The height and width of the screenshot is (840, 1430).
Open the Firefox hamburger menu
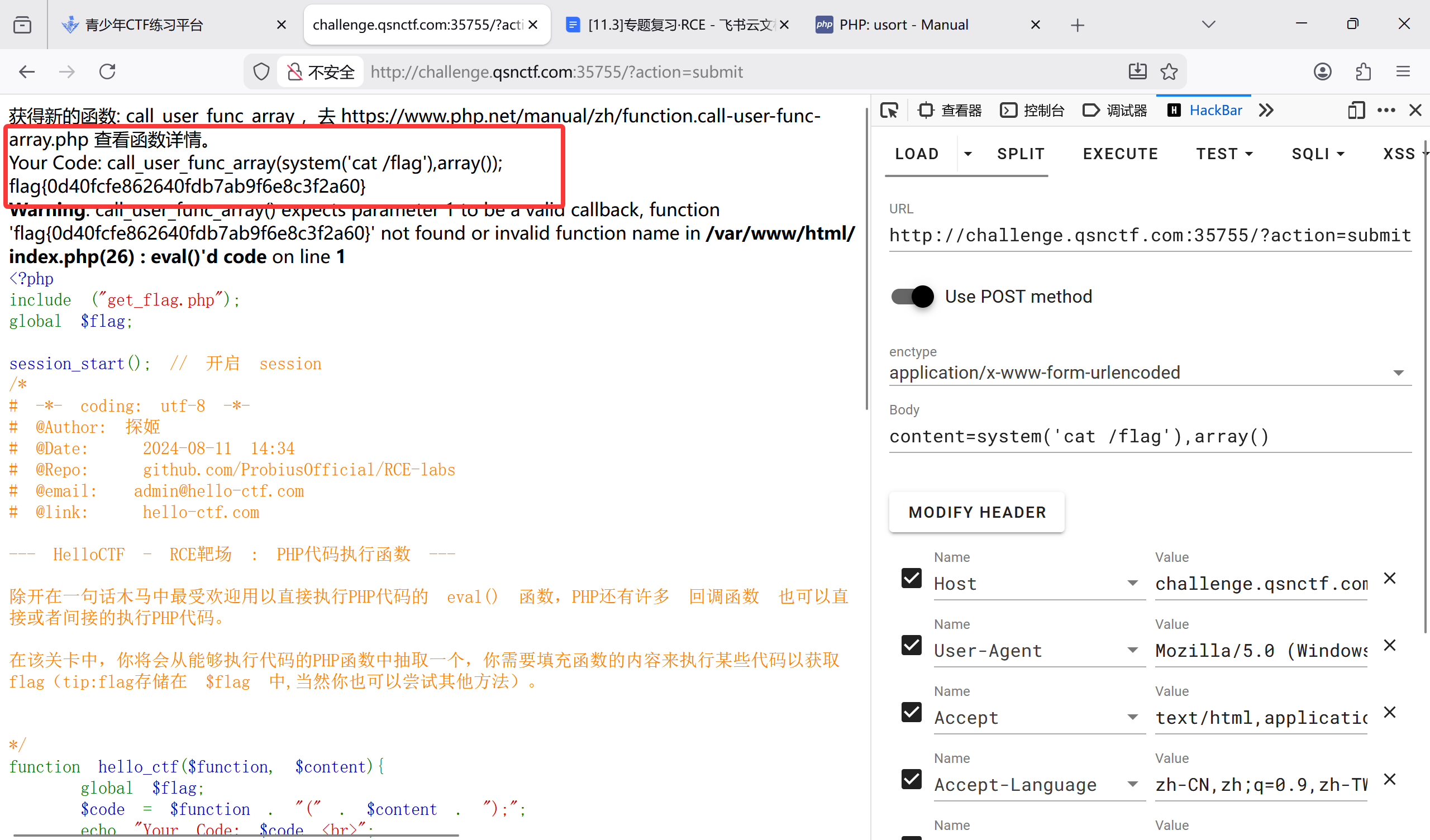1403,71
